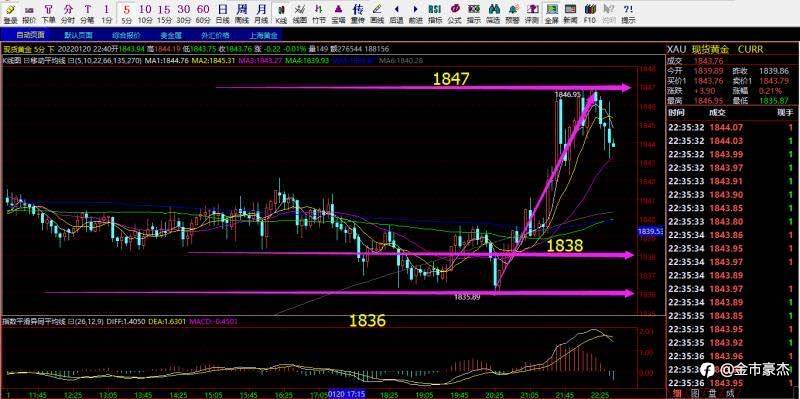Click the 现手 column header
The height and width of the screenshot is (399, 800).
785,113
